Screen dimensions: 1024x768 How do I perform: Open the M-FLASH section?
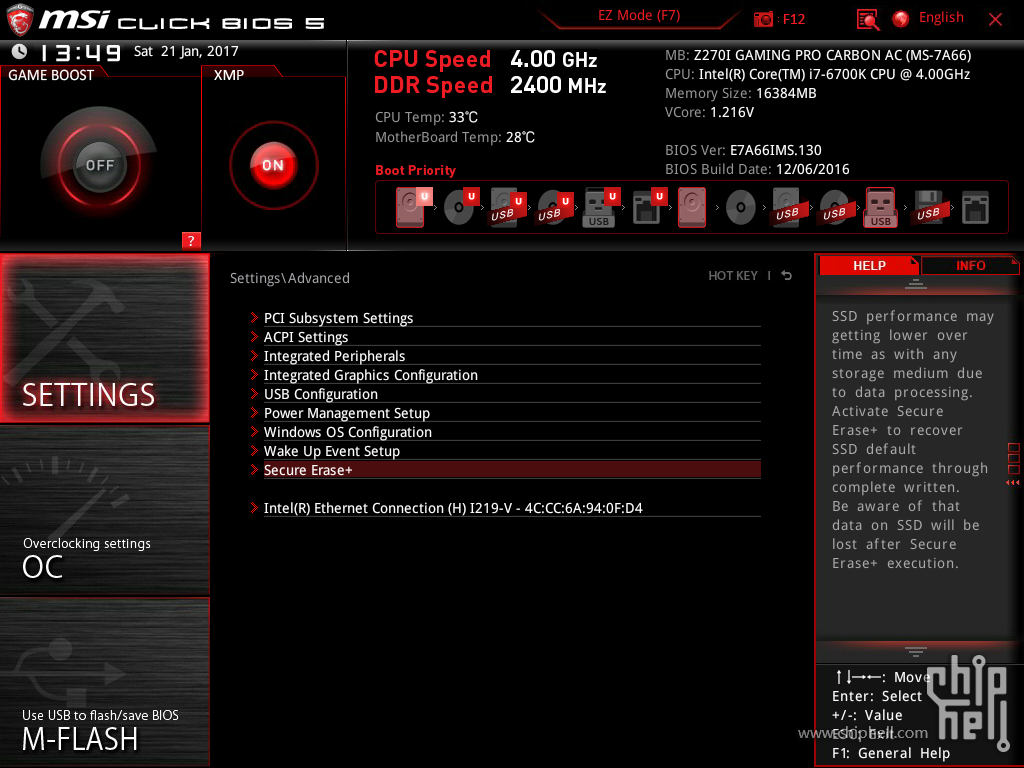click(104, 681)
